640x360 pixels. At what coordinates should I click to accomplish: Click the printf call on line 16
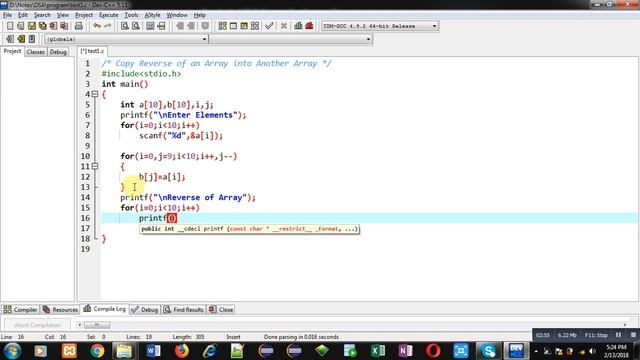[x=158, y=218]
